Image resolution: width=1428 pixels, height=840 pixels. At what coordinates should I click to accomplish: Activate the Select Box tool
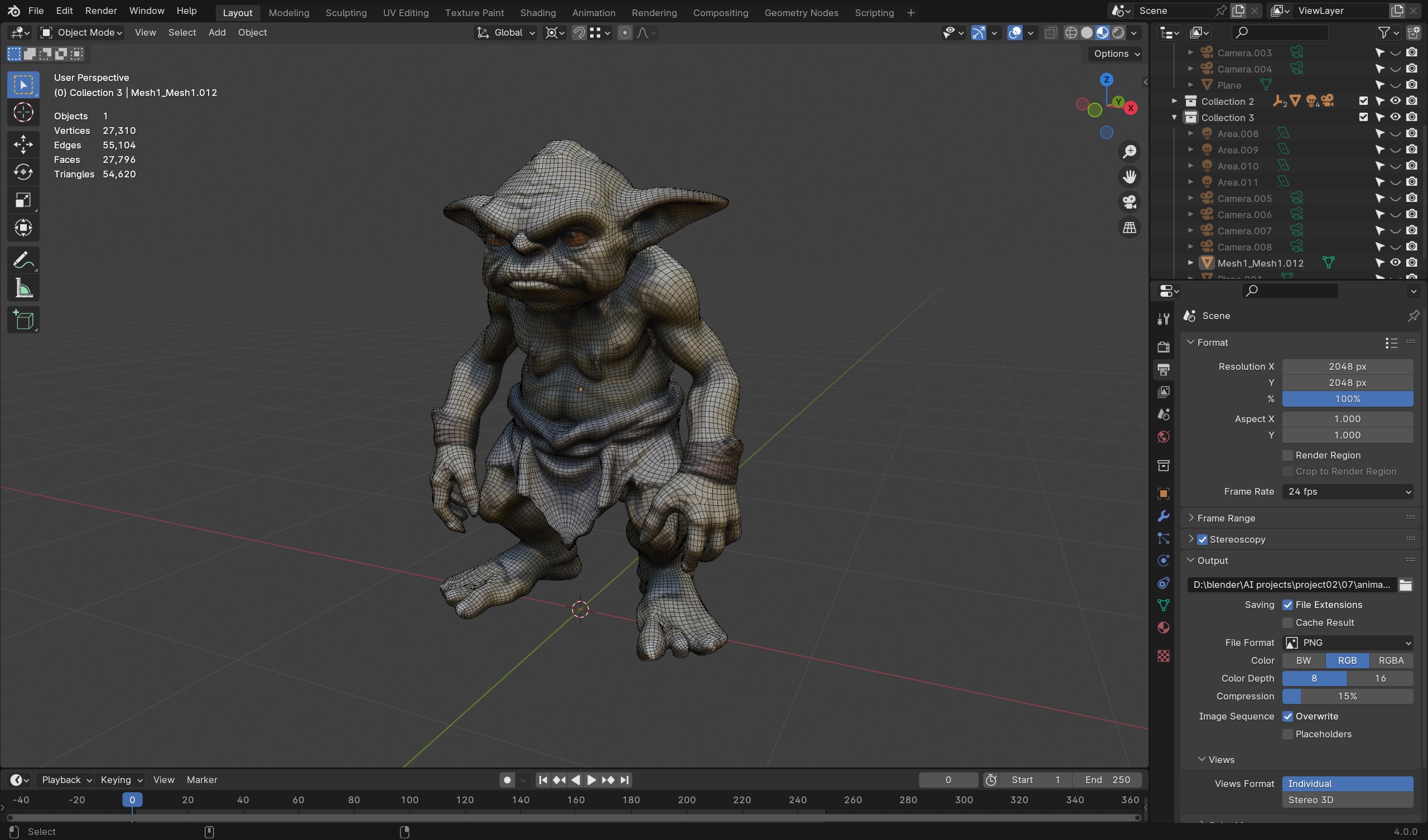pos(23,85)
